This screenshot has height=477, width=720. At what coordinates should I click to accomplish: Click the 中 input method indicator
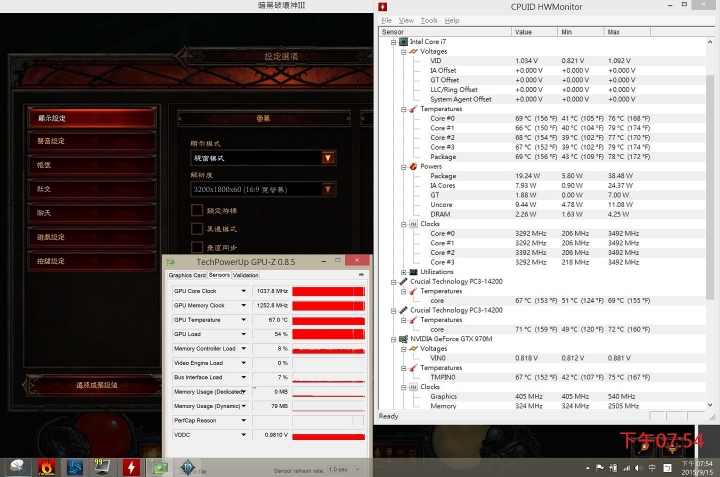652,468
